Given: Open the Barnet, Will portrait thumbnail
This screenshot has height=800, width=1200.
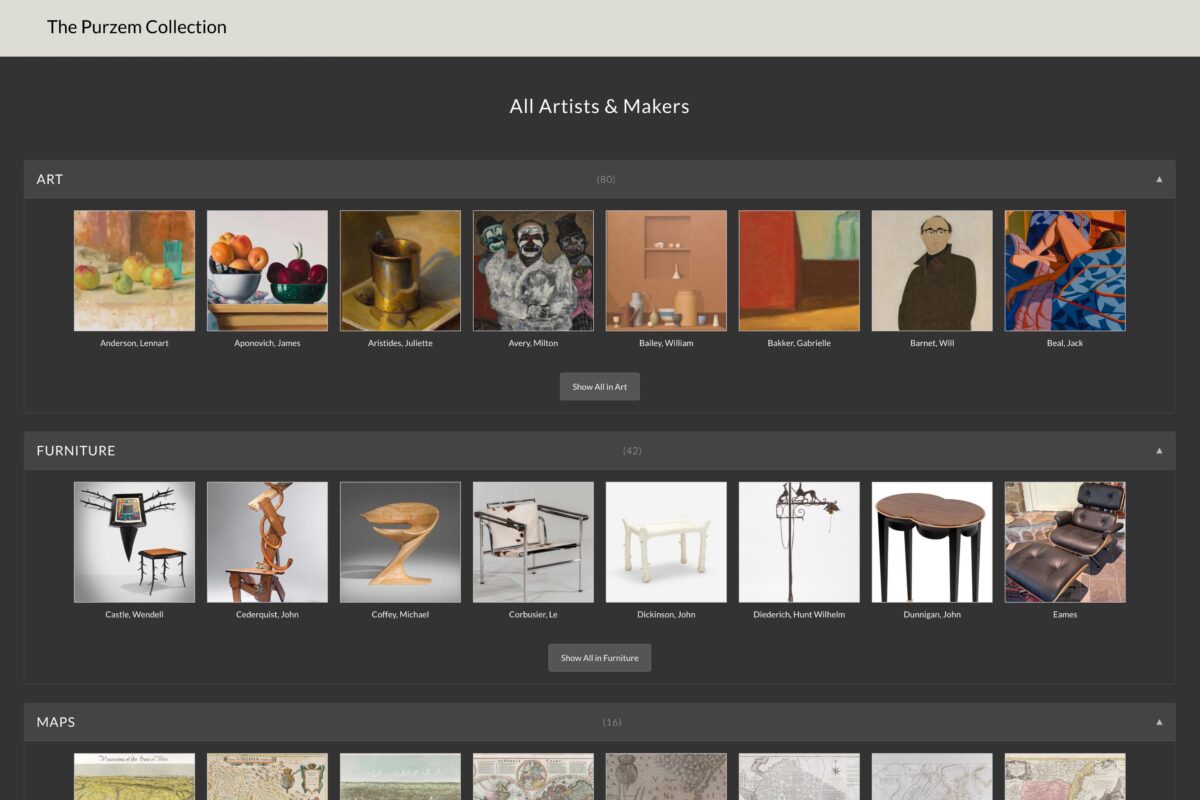Looking at the screenshot, I should click(x=932, y=270).
